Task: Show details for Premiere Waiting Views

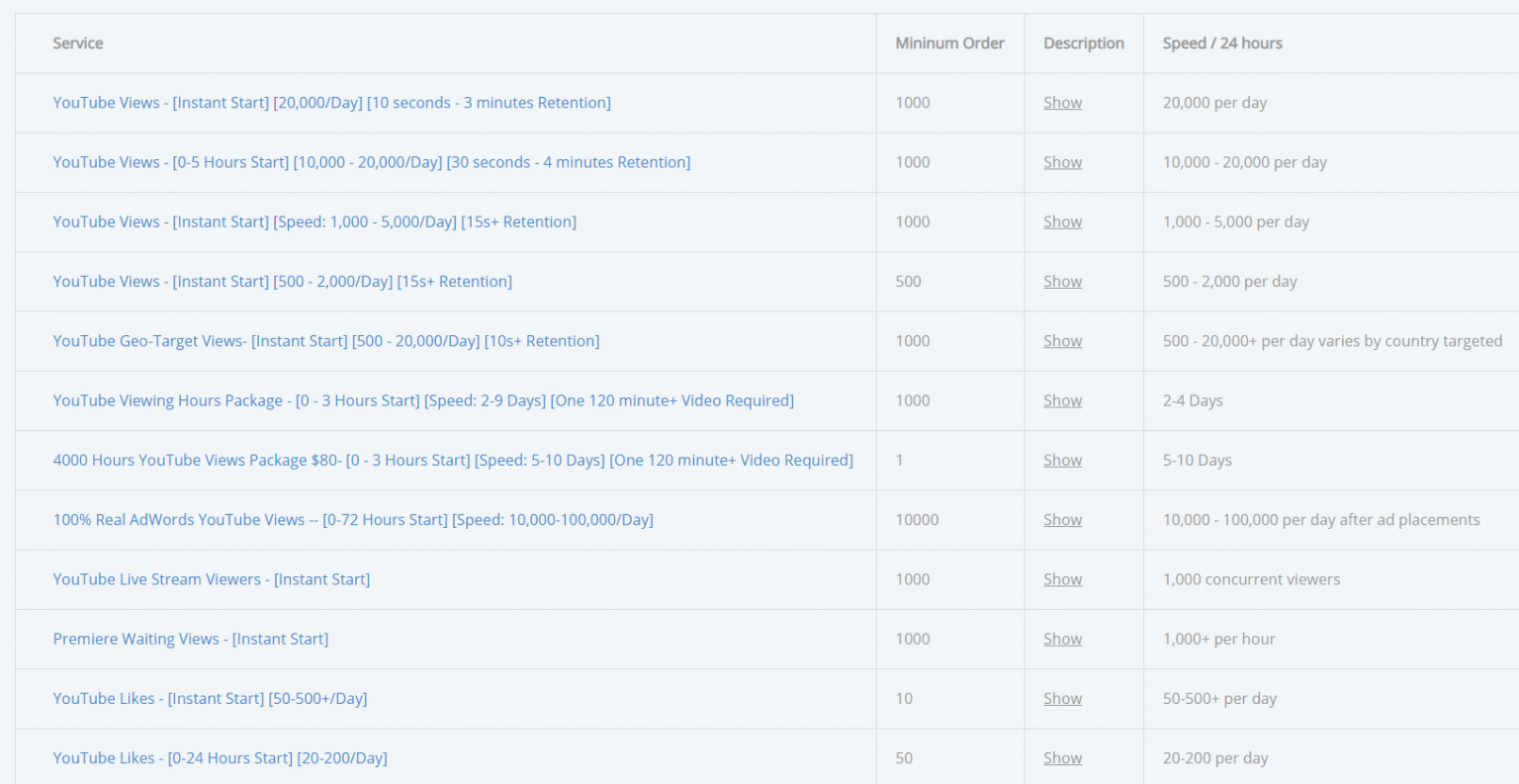Action: [x=1062, y=639]
